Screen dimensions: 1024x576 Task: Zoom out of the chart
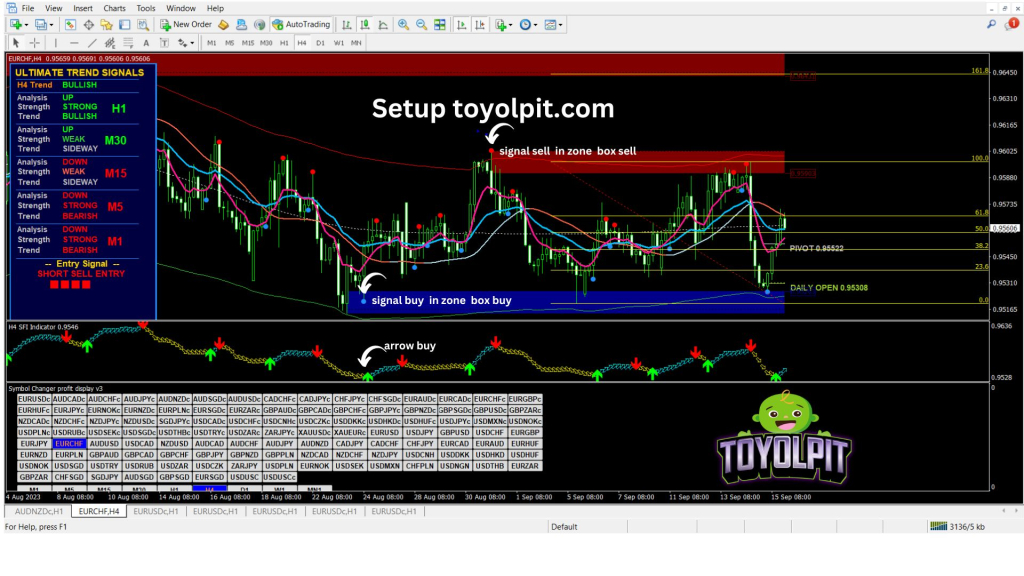coord(421,24)
